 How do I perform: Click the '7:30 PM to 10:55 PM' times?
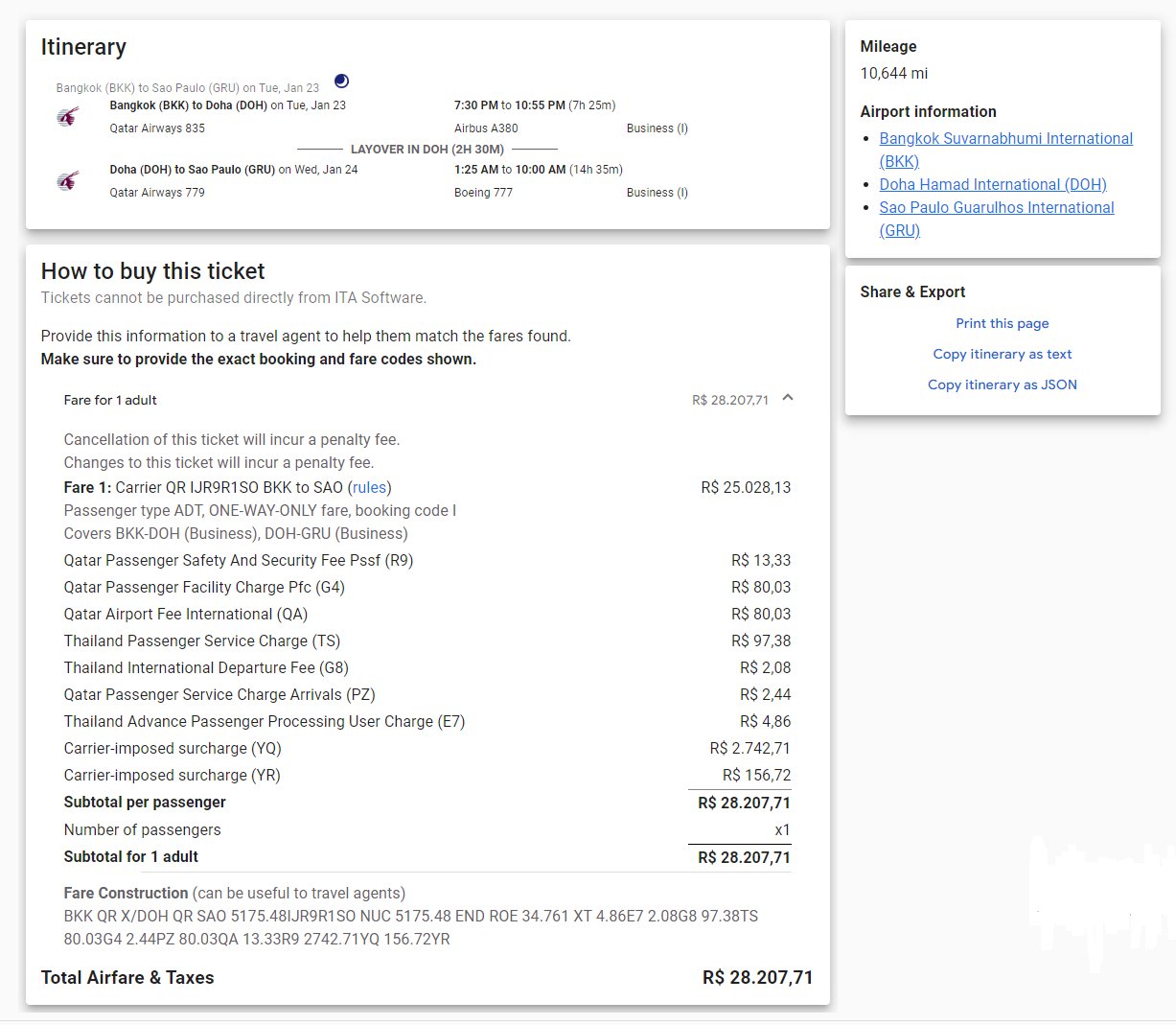pos(510,105)
